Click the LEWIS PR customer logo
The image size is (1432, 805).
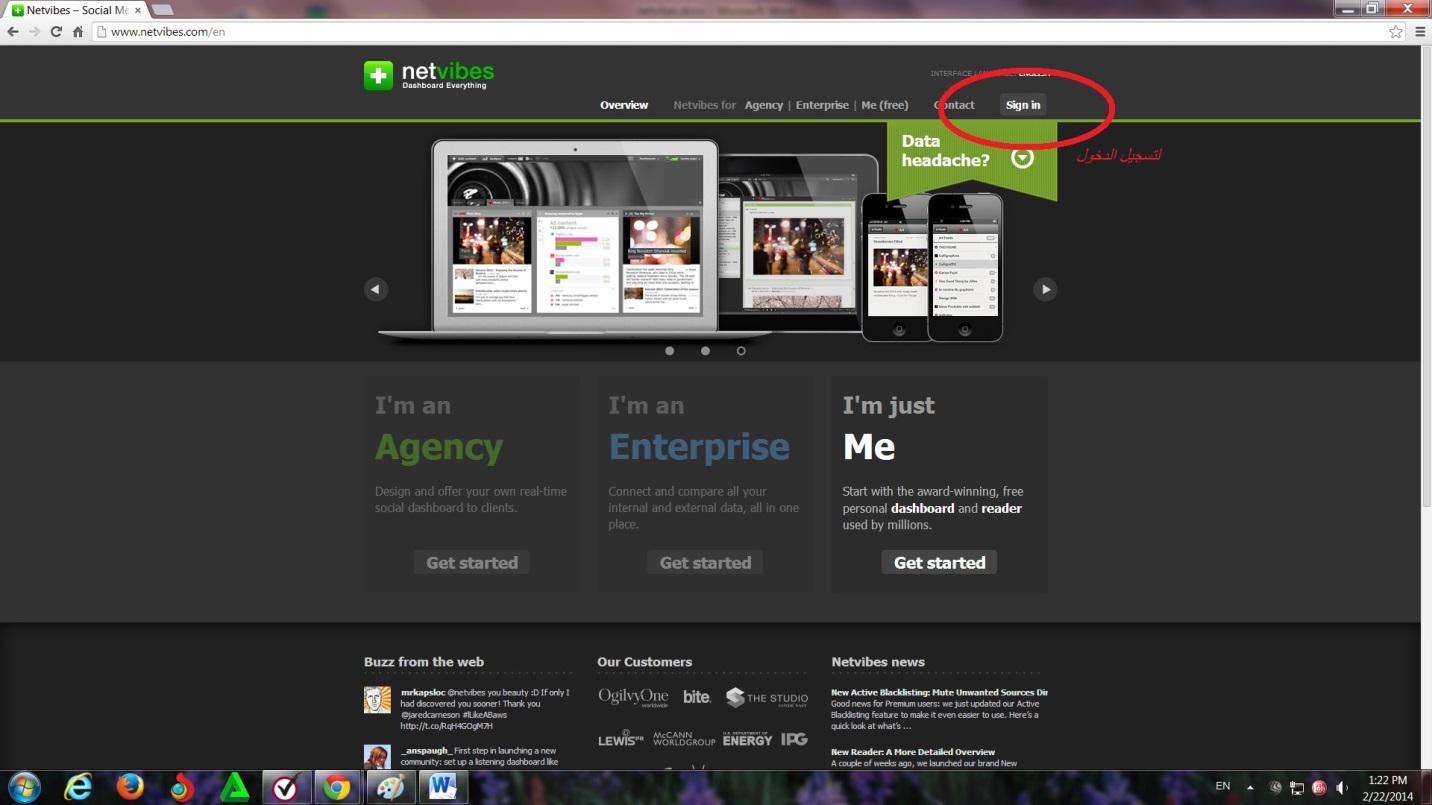click(620, 740)
